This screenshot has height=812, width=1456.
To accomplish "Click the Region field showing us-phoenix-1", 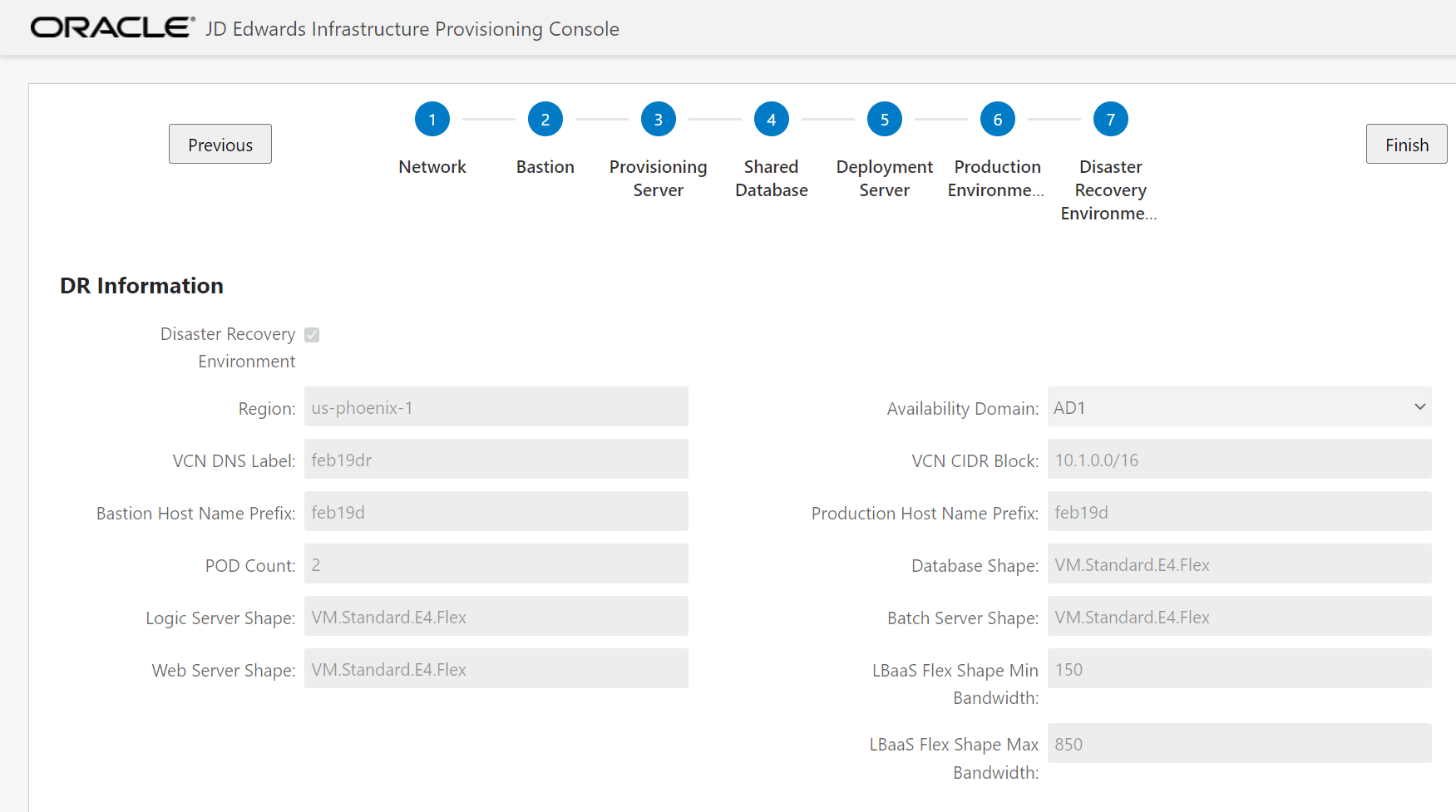I will pos(496,407).
